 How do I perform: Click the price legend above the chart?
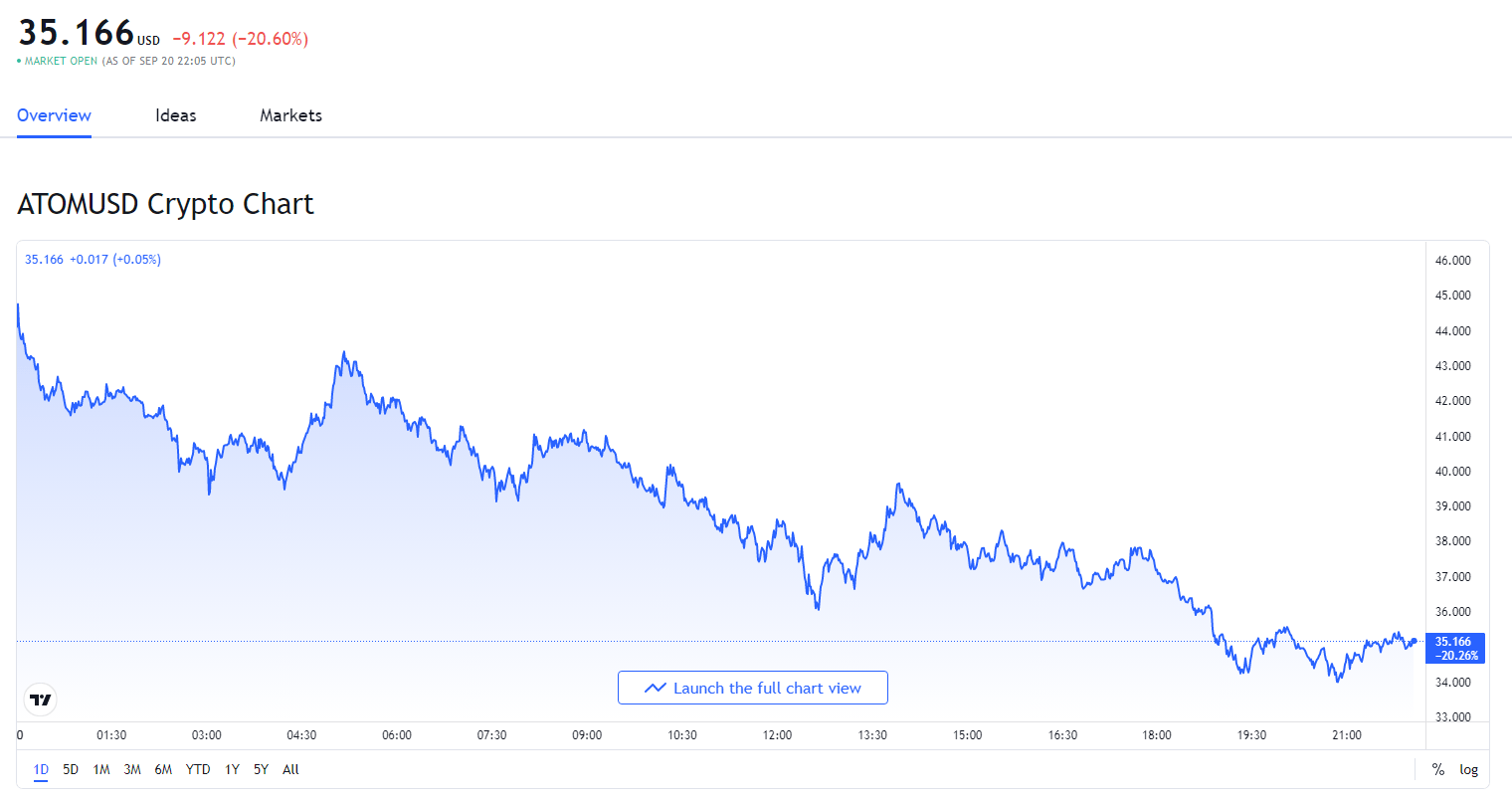[92, 259]
